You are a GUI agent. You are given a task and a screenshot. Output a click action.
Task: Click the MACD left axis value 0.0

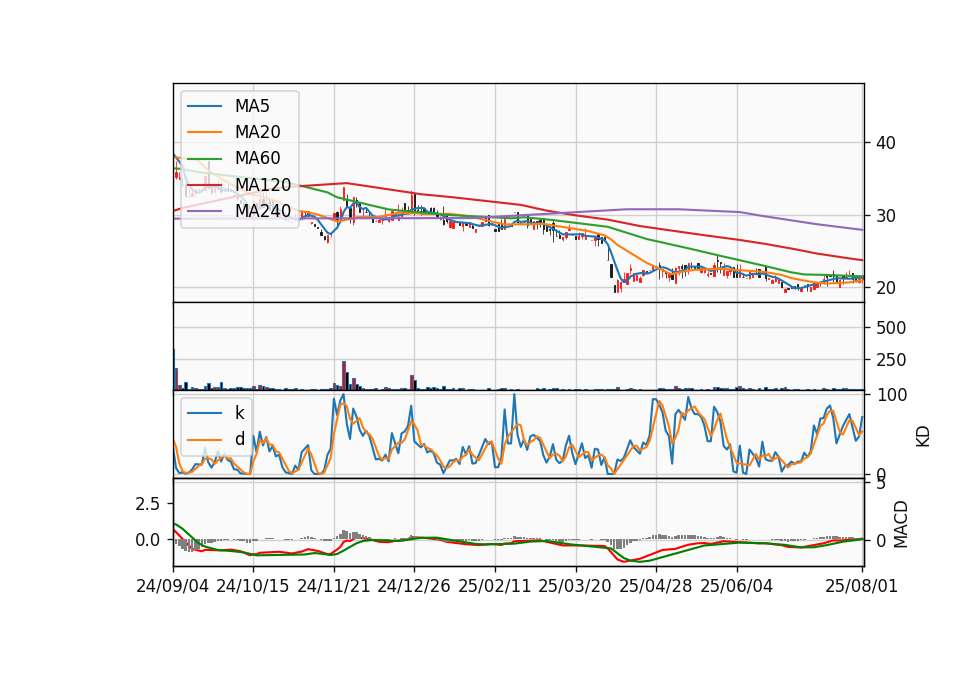(147, 540)
